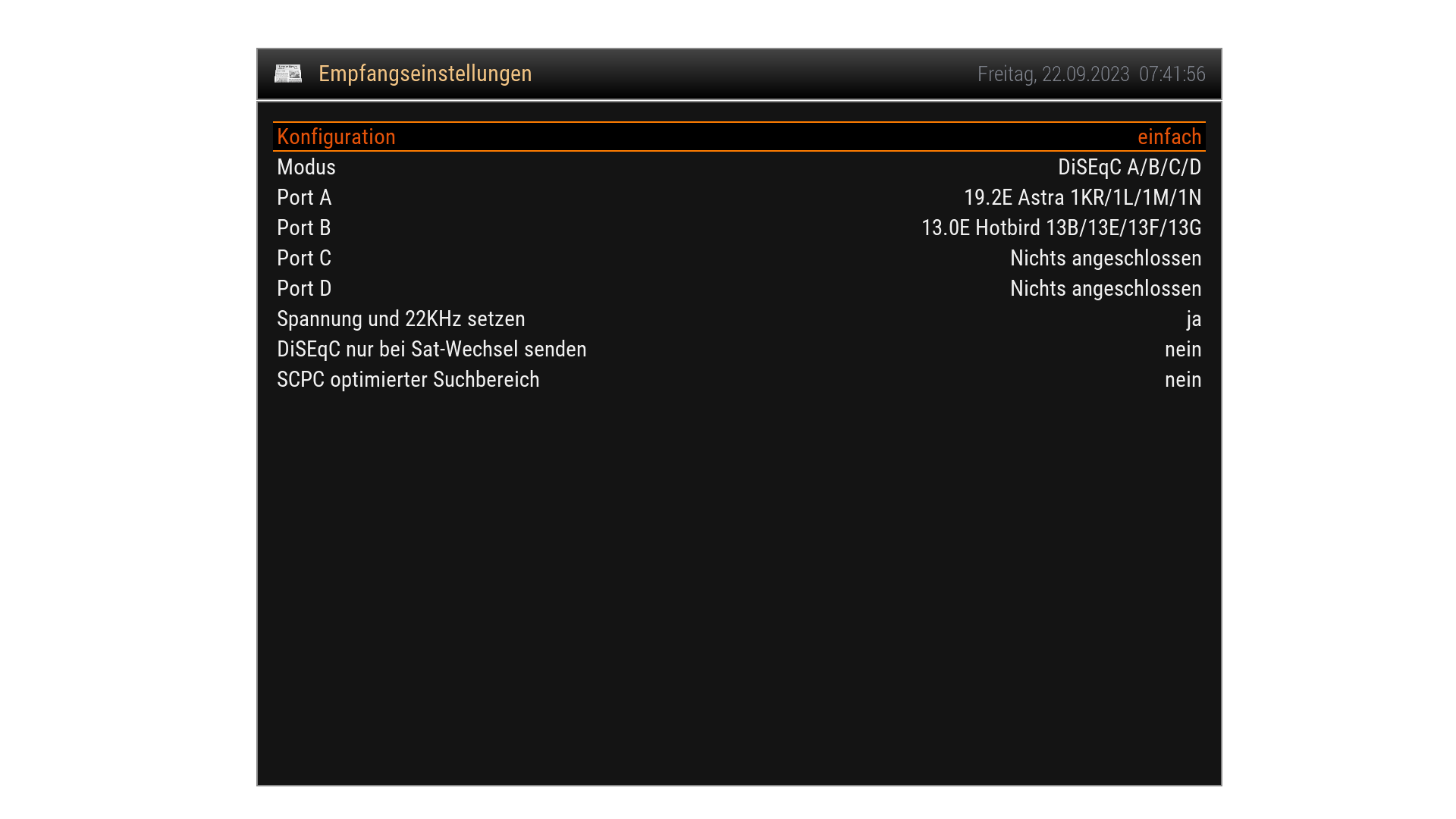The image size is (1456, 819).
Task: Click 'SCPC optimierter Suchbereich' label
Action: click(x=408, y=380)
